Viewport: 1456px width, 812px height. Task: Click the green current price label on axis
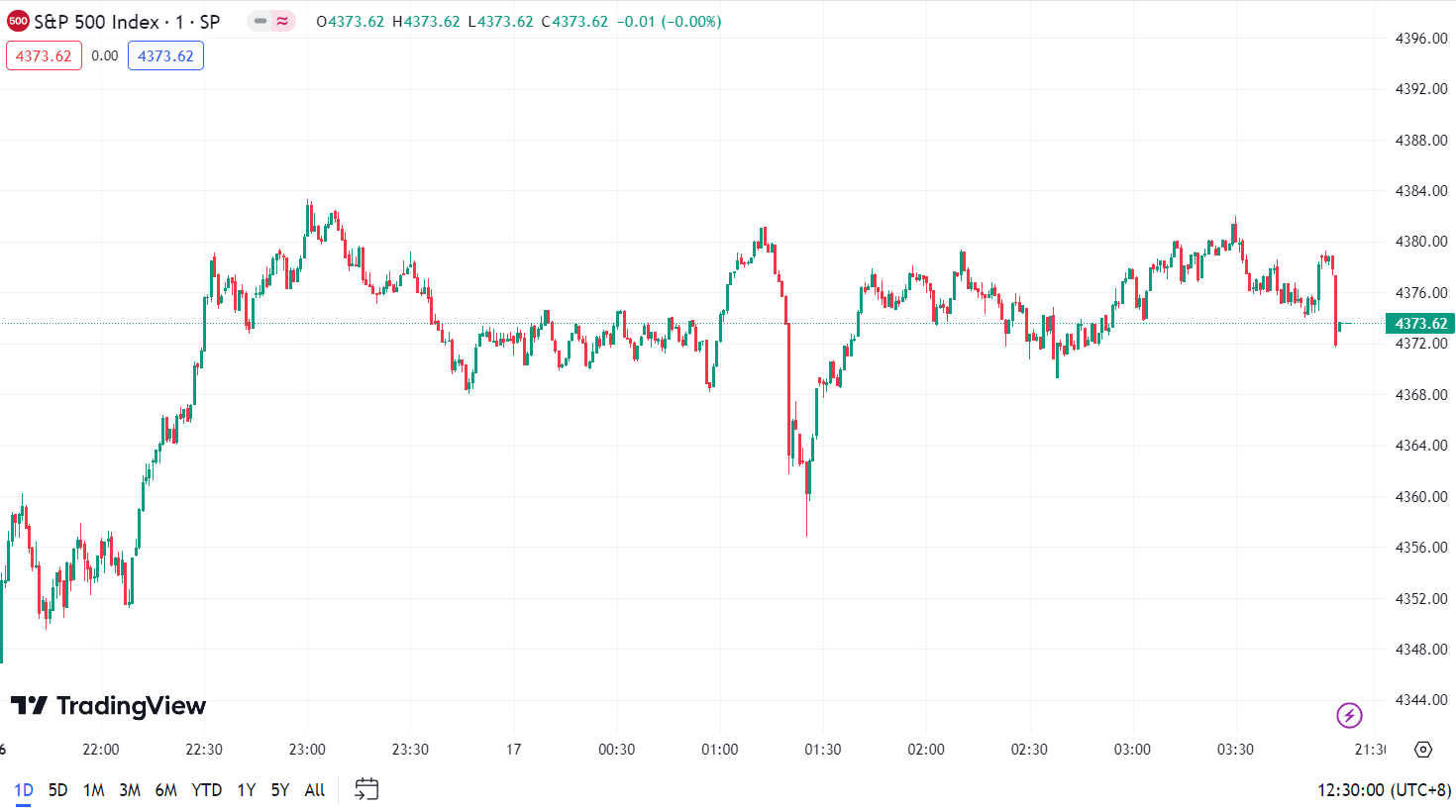[x=1420, y=324]
